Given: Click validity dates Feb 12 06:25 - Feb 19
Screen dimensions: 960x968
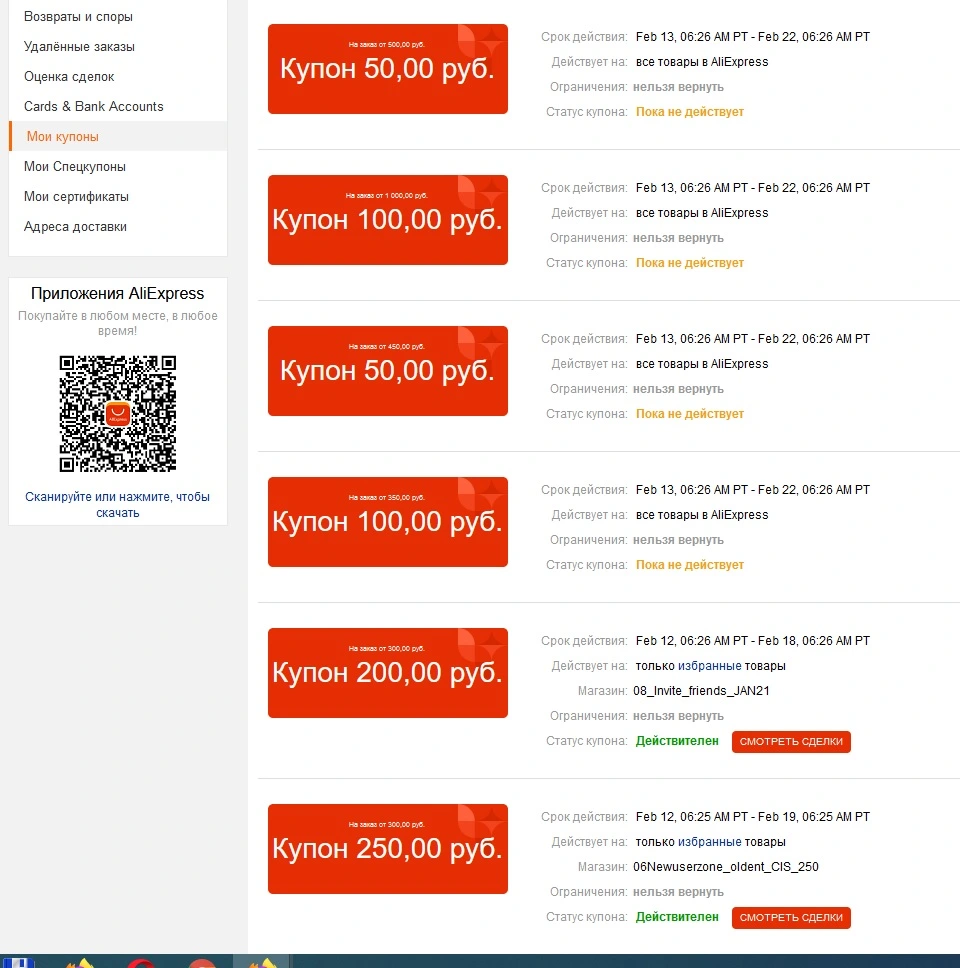Looking at the screenshot, I should click(x=753, y=817).
